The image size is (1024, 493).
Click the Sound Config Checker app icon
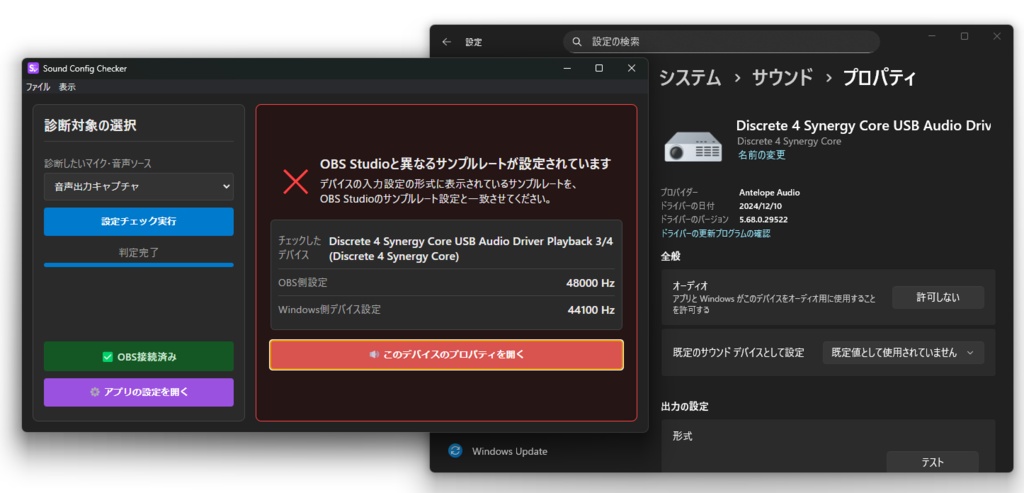tap(33, 68)
